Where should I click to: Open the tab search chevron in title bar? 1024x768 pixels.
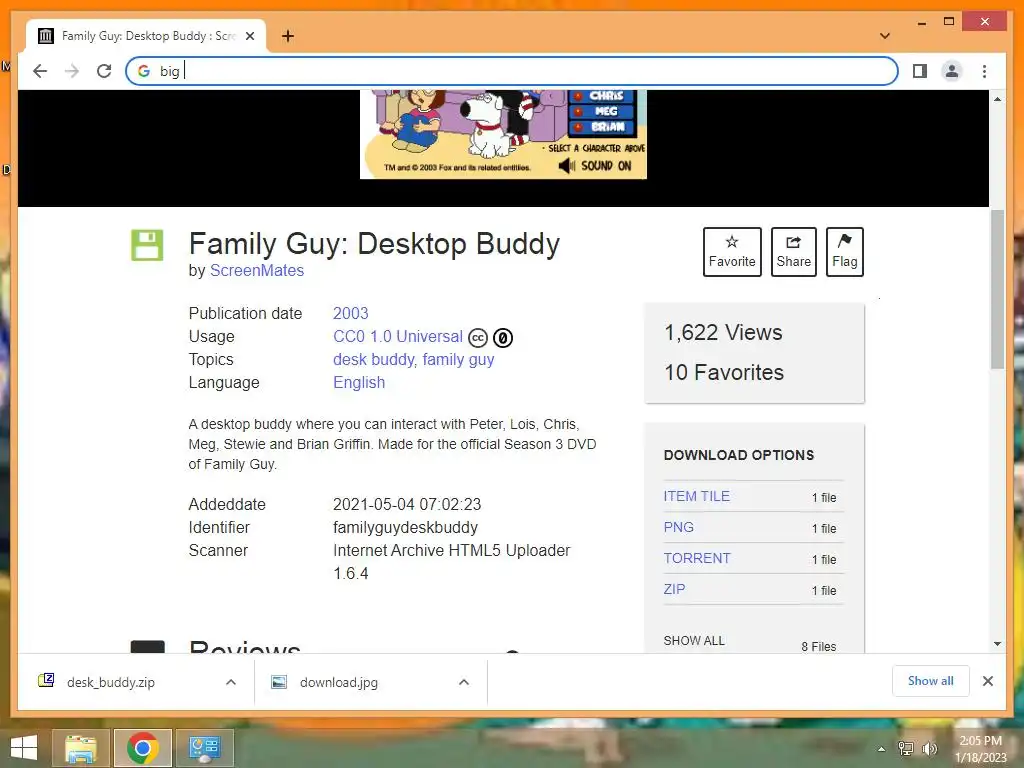(884, 35)
